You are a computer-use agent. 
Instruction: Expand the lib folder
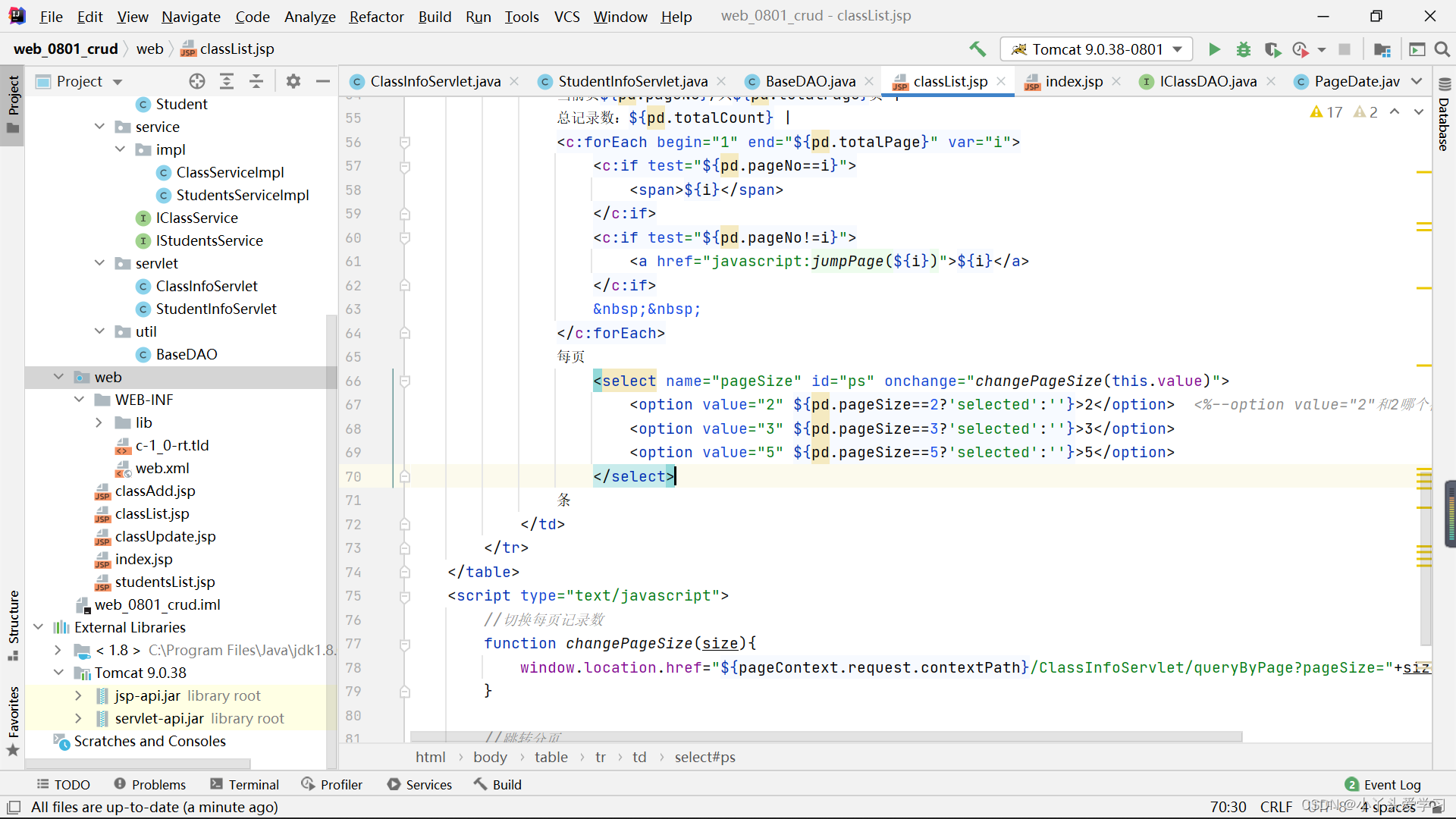pyautogui.click(x=99, y=422)
